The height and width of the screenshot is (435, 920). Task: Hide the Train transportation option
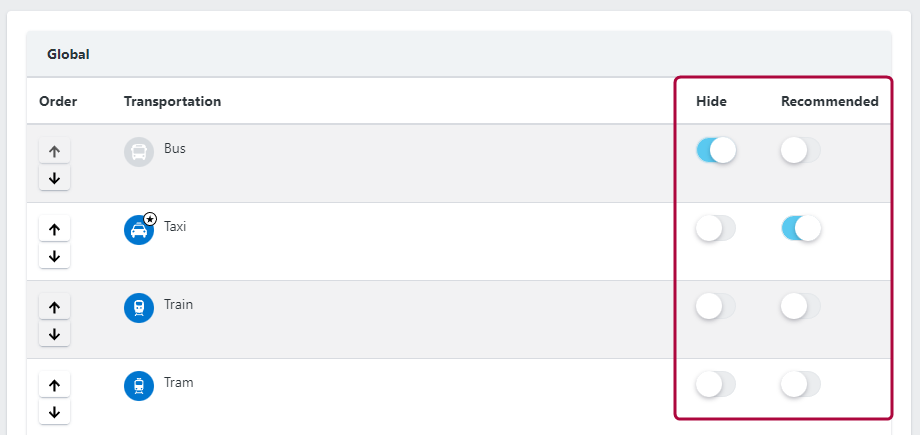[716, 306]
